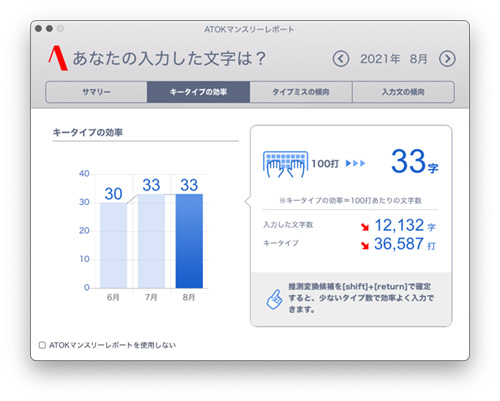Click red down arrow beside 12,132
Screen dimensions: 500x401
pos(365,227)
